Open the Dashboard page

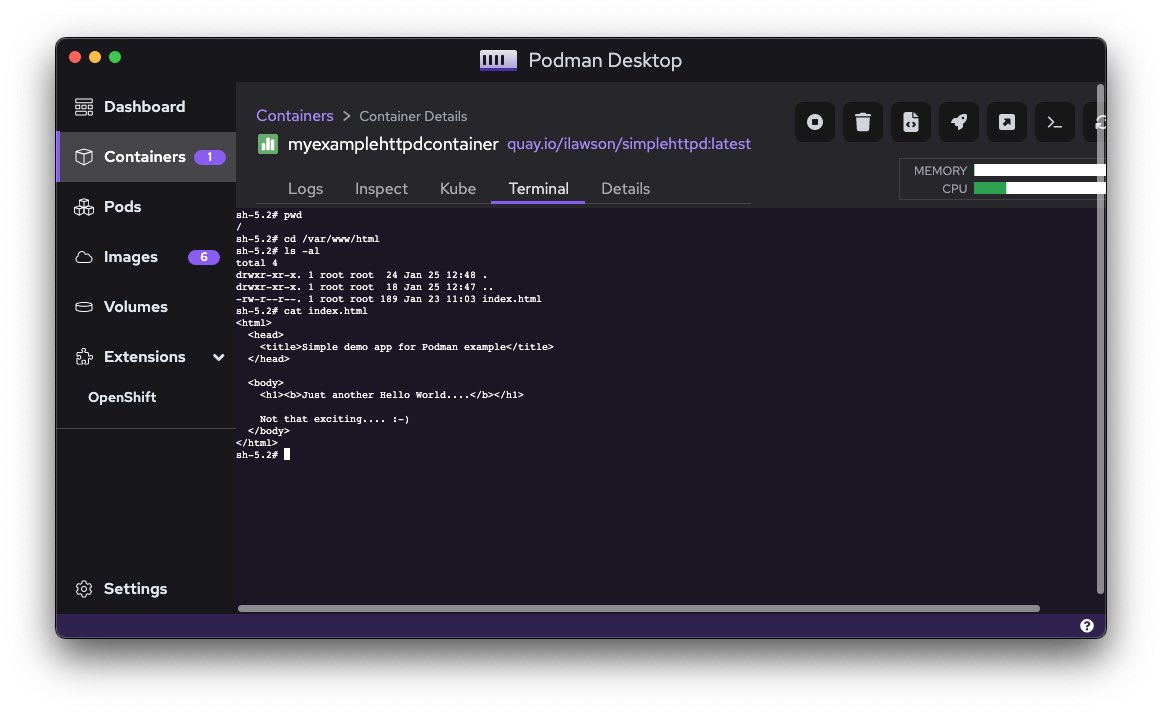144,107
